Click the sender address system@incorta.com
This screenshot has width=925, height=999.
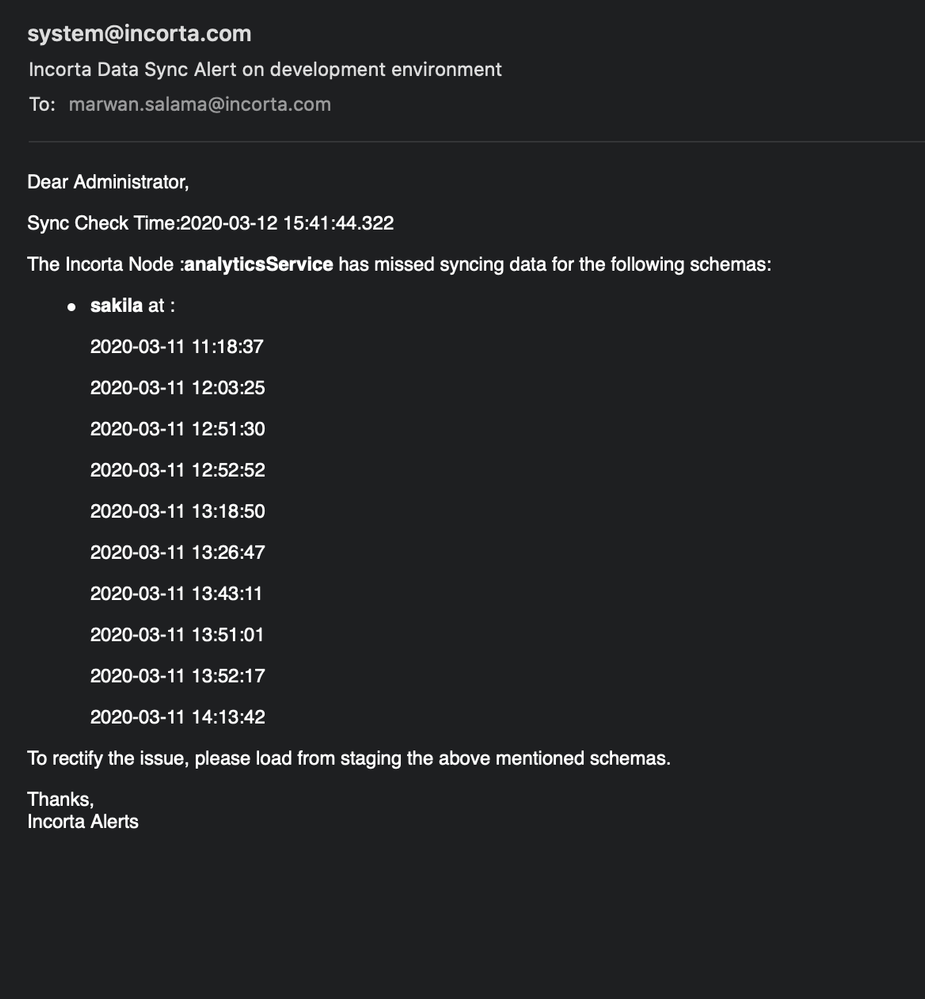[x=139, y=34]
